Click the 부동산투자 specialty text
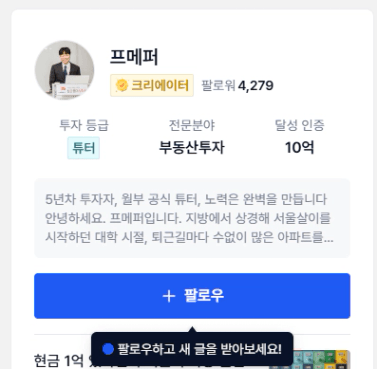377x369 pixels. tap(192, 147)
